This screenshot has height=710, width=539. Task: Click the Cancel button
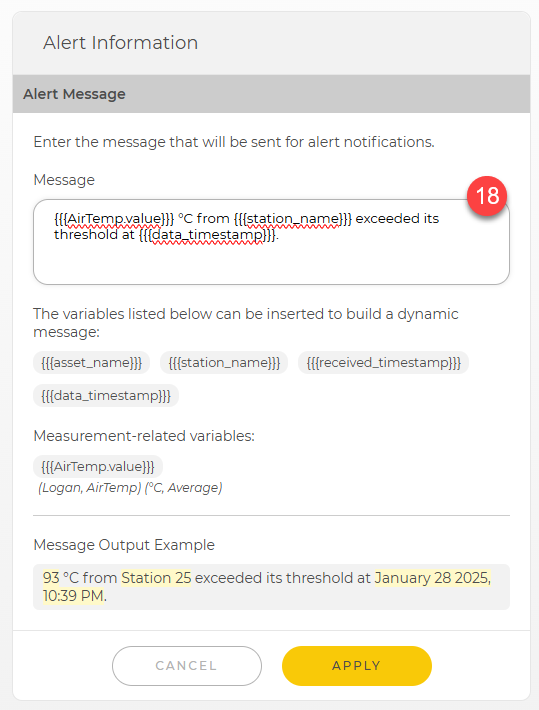coord(187,666)
